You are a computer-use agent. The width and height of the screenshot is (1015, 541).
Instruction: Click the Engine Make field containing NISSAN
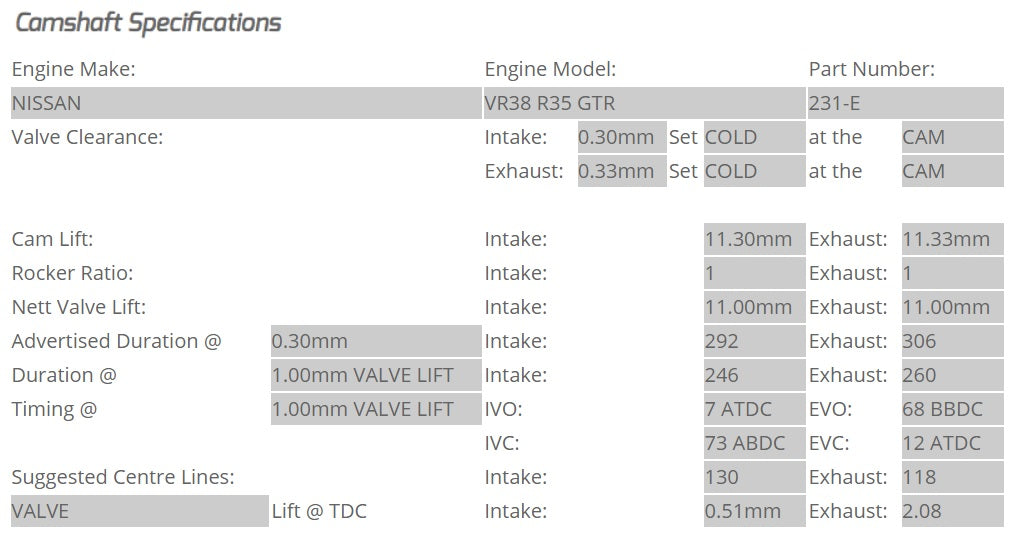tap(245, 103)
